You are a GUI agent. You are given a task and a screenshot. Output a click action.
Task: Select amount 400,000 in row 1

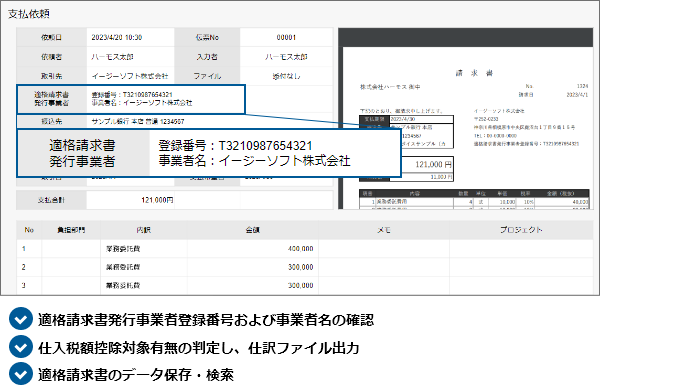click(300, 249)
